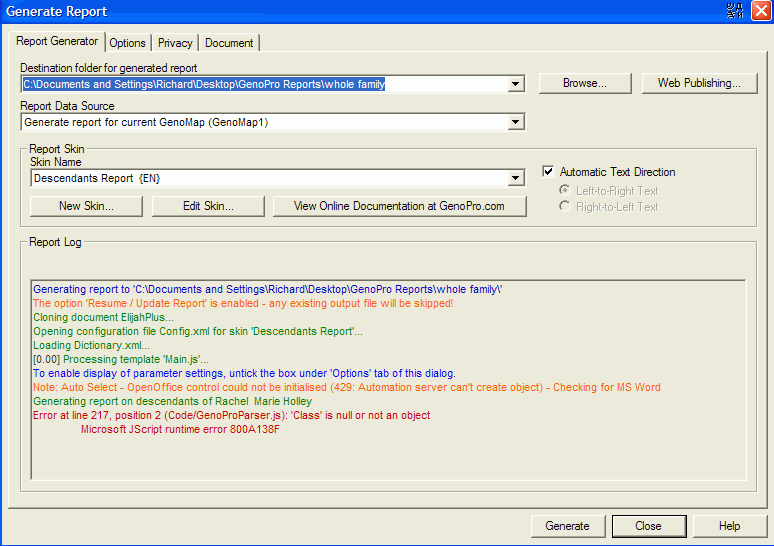Select Right-to-Left Text radio button
Image resolution: width=774 pixels, height=546 pixels.
(x=565, y=206)
